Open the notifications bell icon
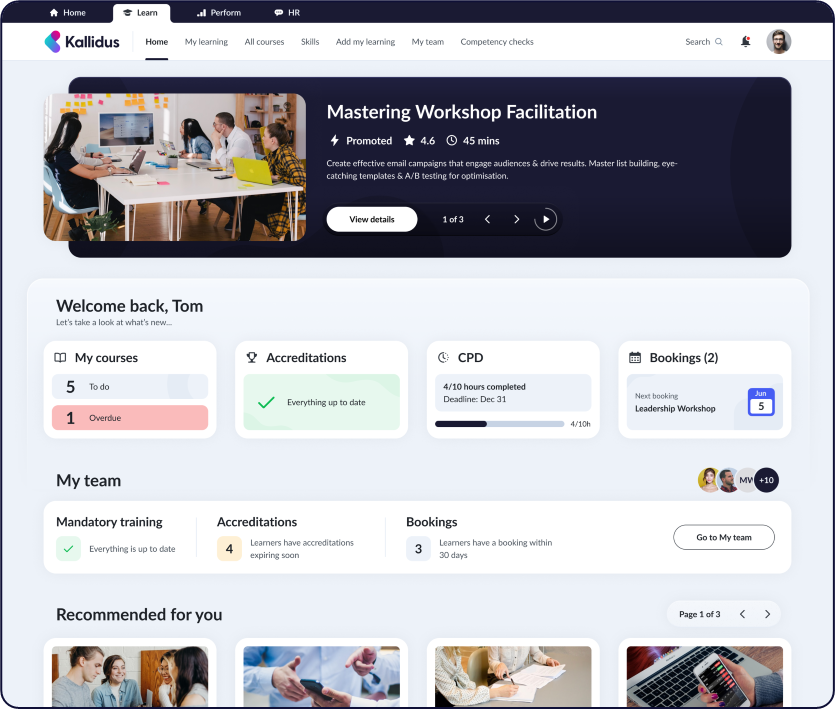 745,42
